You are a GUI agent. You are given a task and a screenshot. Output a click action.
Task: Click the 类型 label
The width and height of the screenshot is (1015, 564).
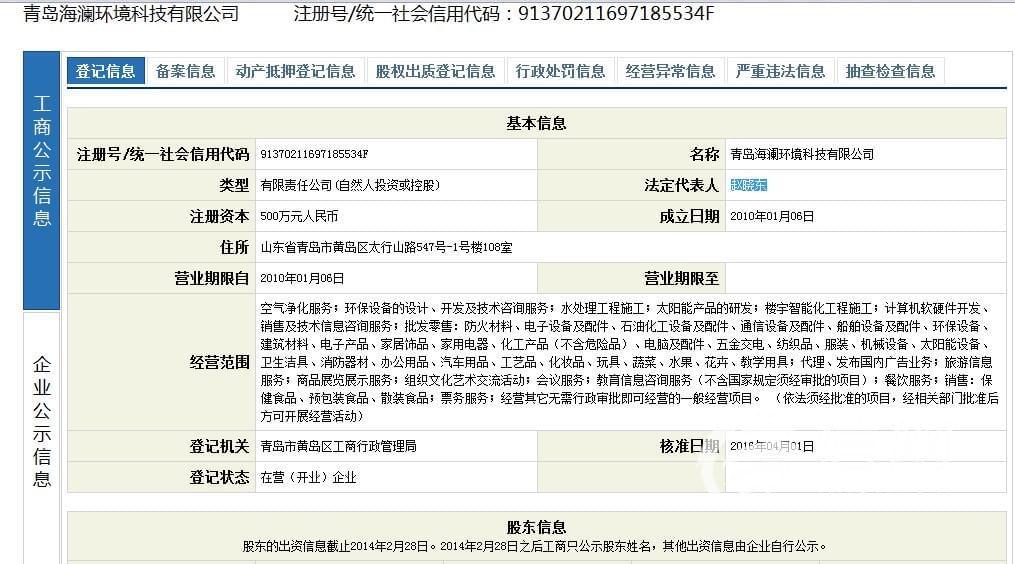click(x=234, y=185)
